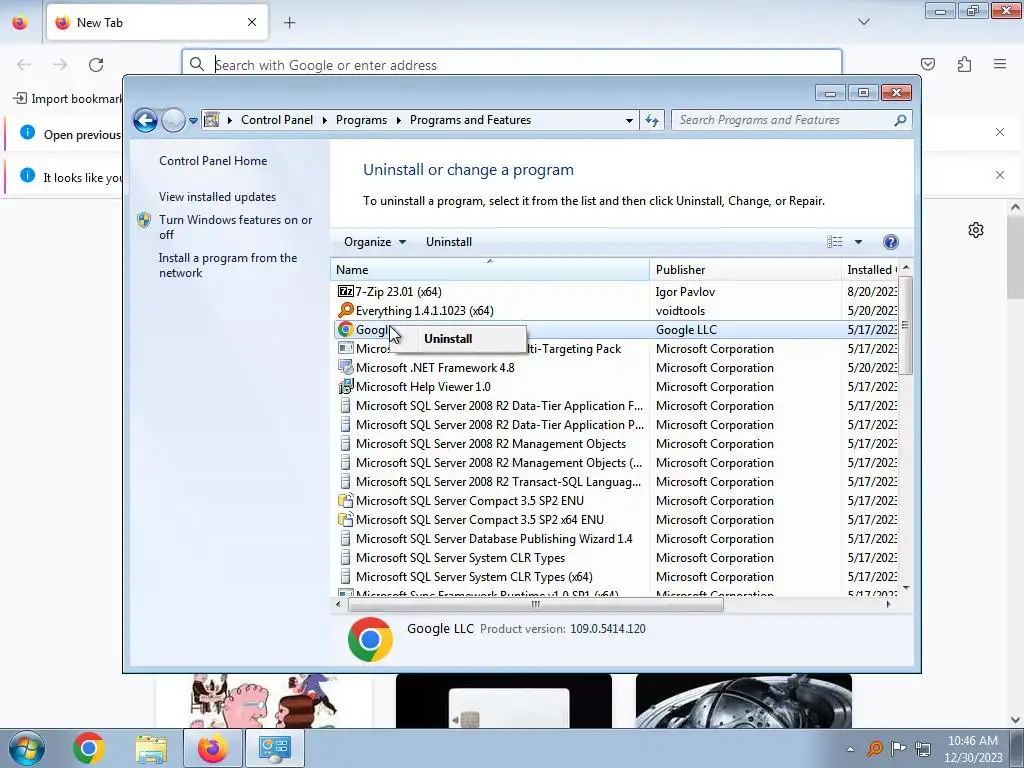Expand the arrow after Programs breadcrumb
The width and height of the screenshot is (1024, 768).
[398, 121]
